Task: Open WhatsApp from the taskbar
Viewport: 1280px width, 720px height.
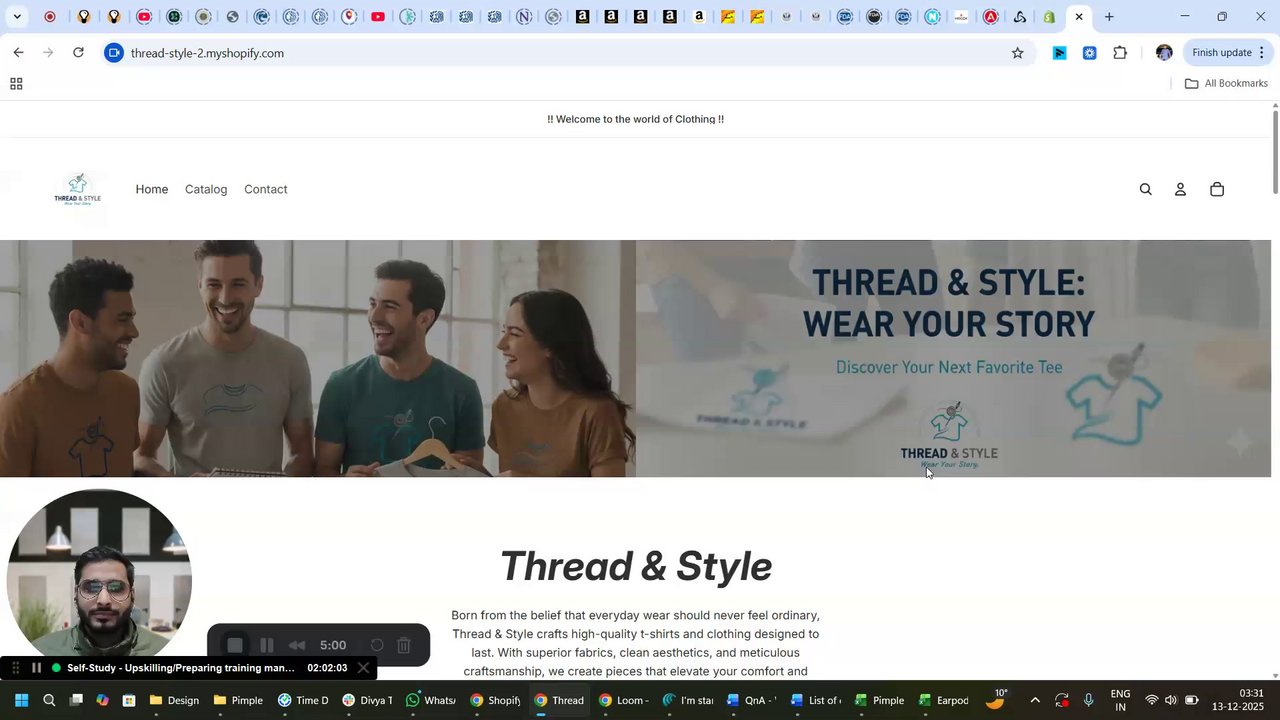Action: coord(431,700)
